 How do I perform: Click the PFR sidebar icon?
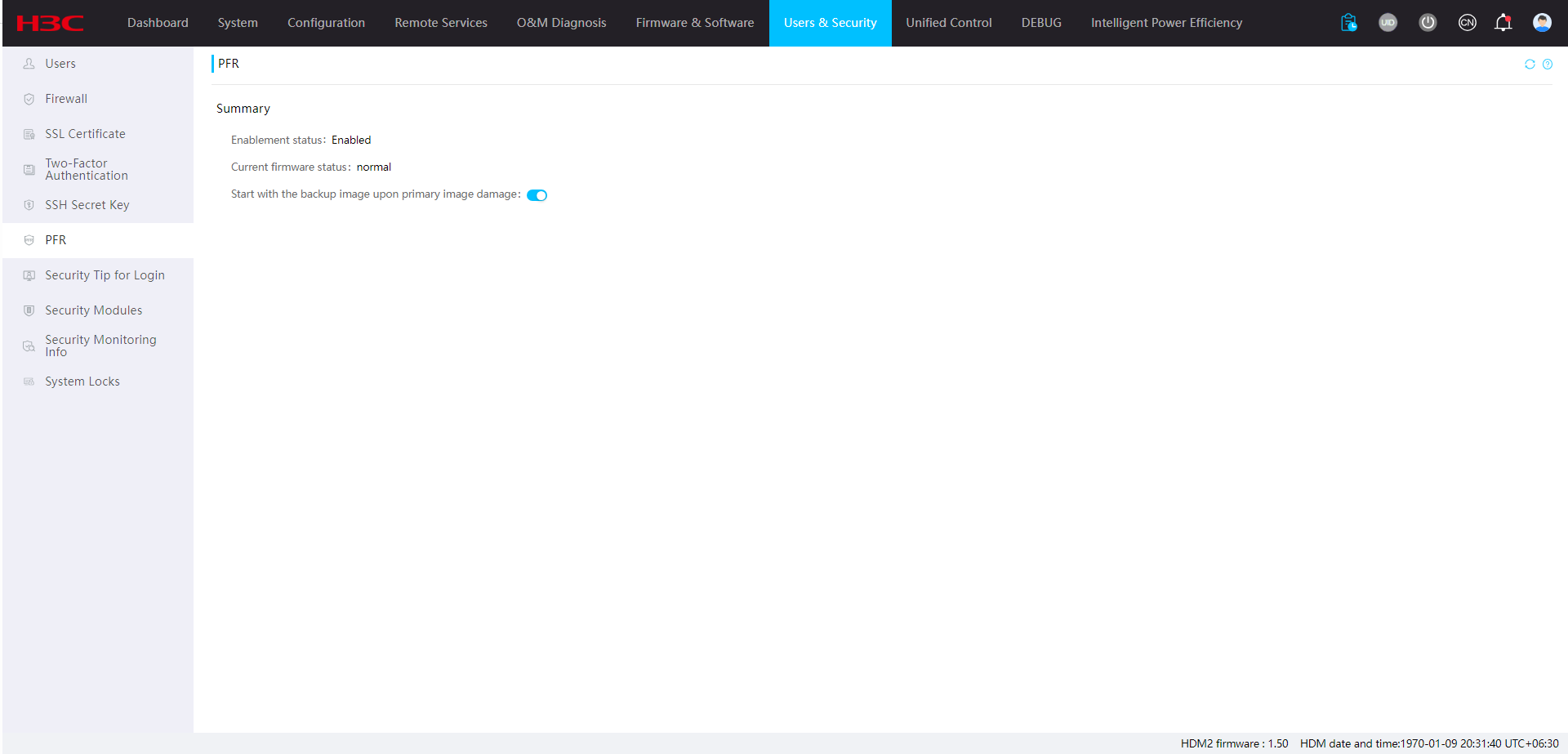[x=29, y=240]
